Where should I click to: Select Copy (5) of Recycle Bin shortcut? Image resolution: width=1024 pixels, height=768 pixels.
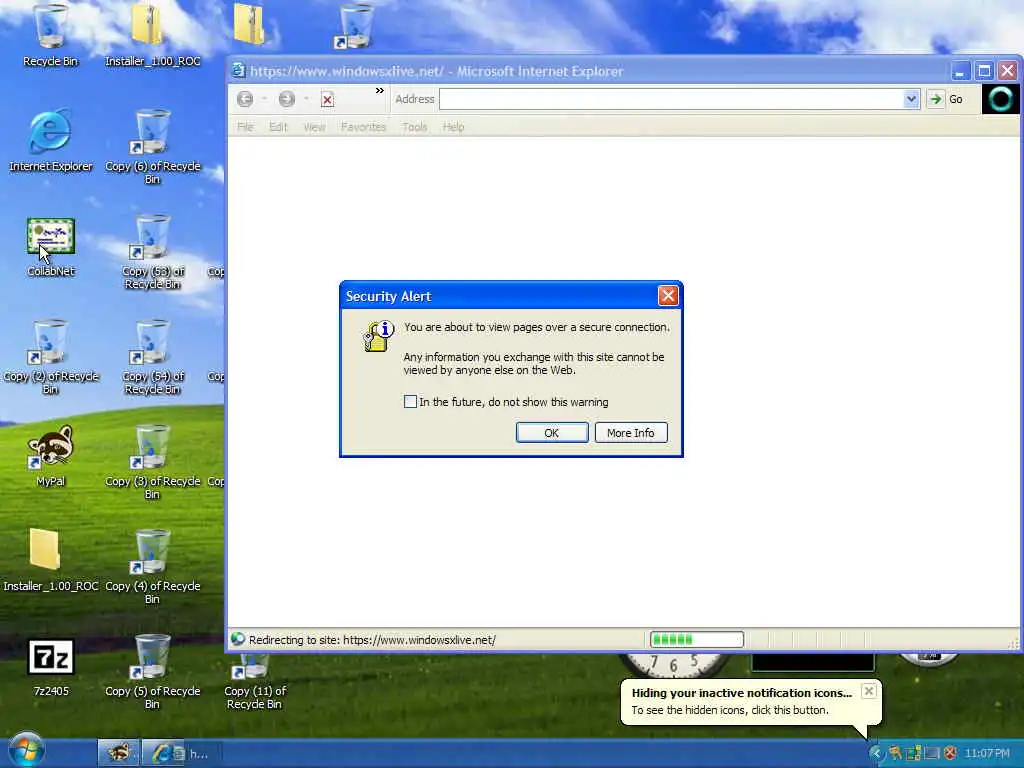[x=152, y=672]
